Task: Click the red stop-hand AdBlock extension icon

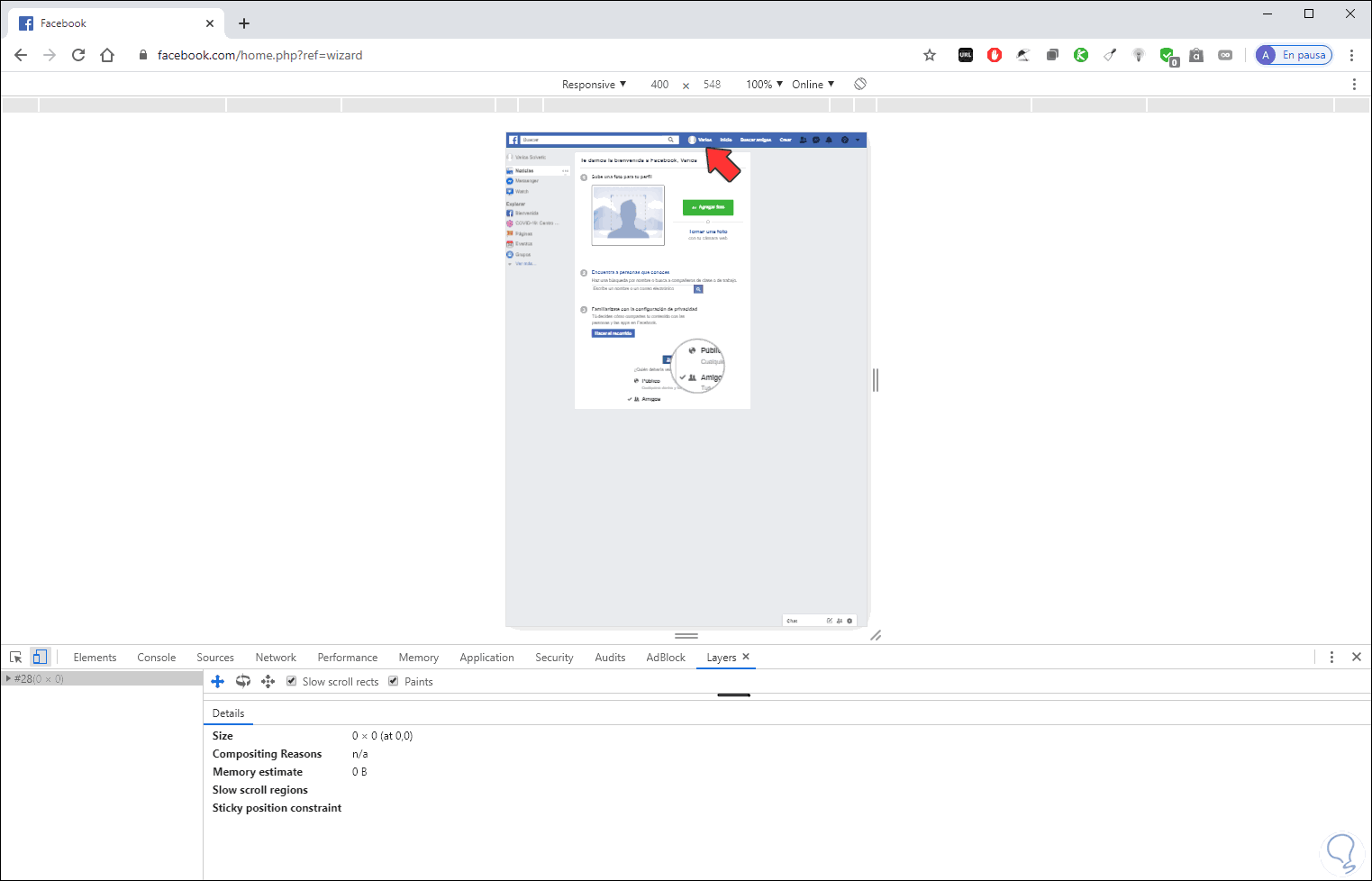Action: coord(995,55)
